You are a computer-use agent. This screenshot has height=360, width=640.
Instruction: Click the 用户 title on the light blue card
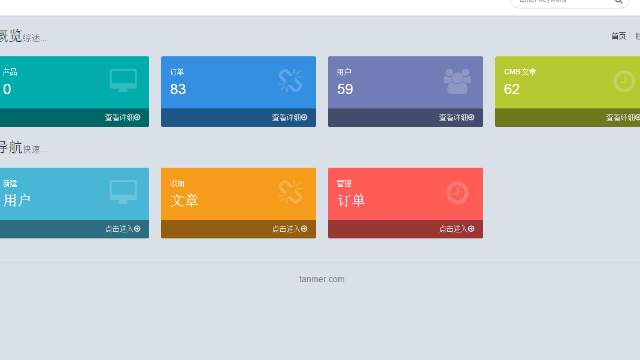click(x=17, y=201)
